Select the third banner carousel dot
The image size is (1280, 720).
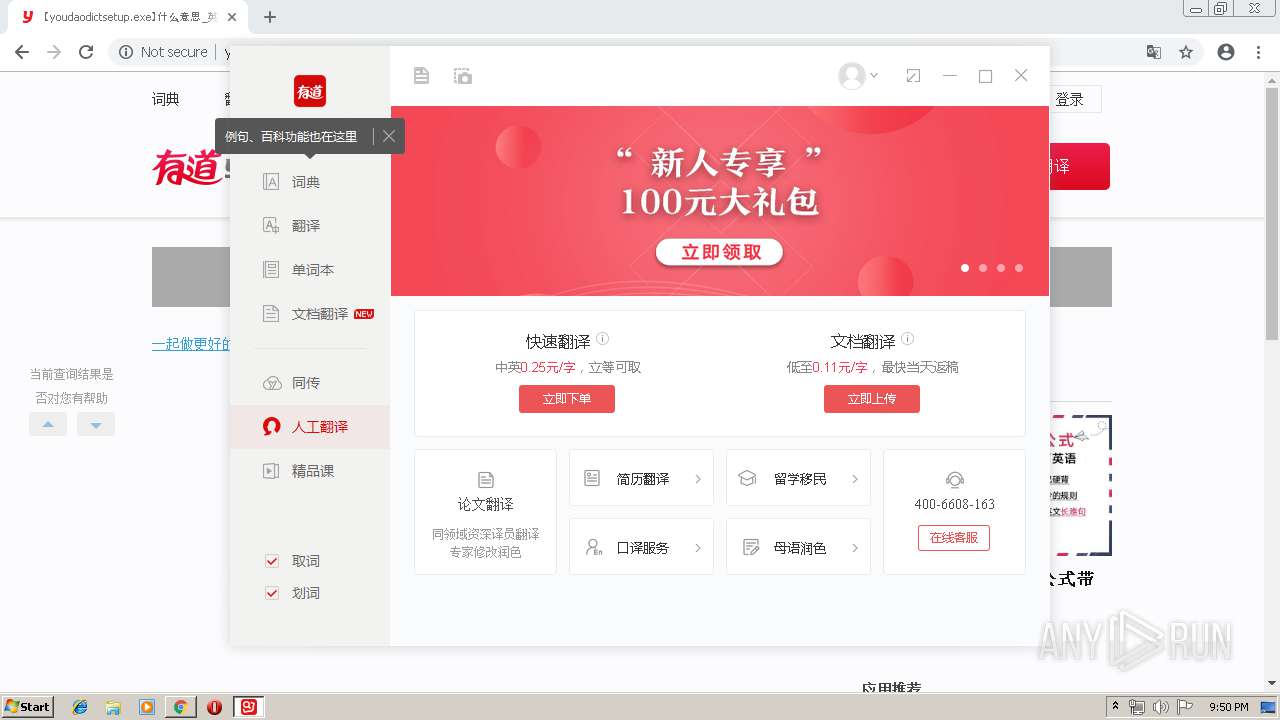click(x=1001, y=268)
